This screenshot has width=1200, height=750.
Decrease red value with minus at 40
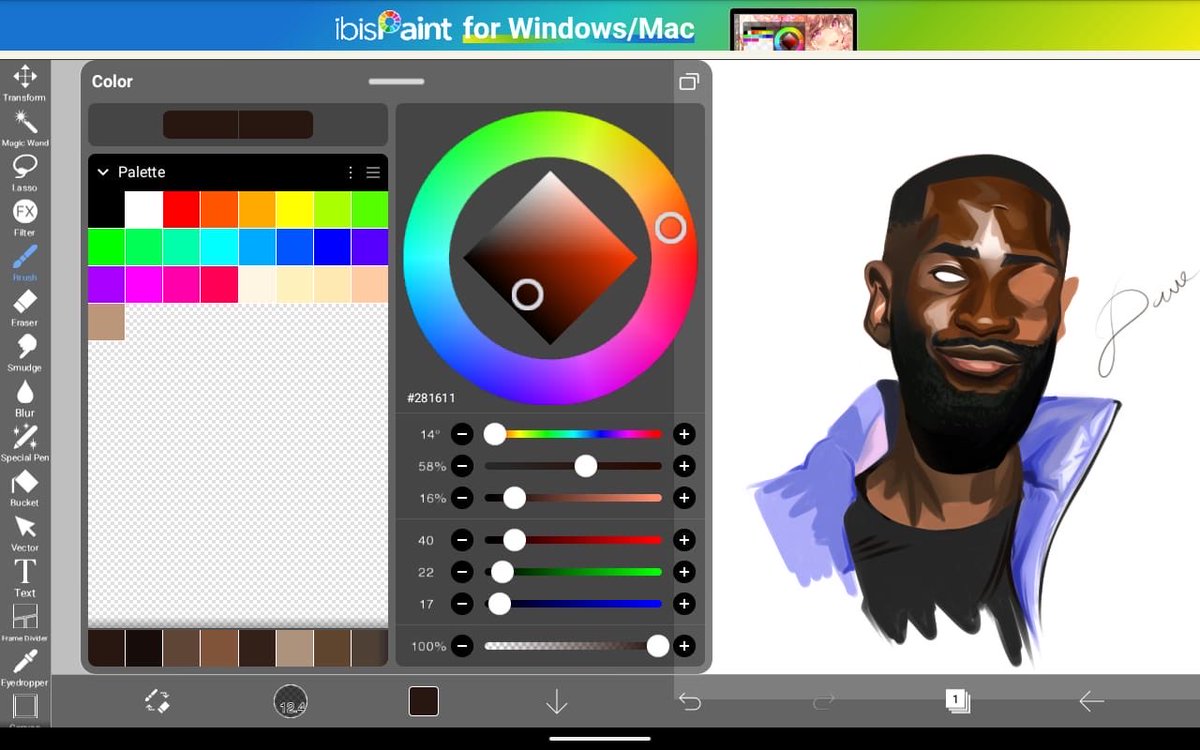(x=461, y=540)
